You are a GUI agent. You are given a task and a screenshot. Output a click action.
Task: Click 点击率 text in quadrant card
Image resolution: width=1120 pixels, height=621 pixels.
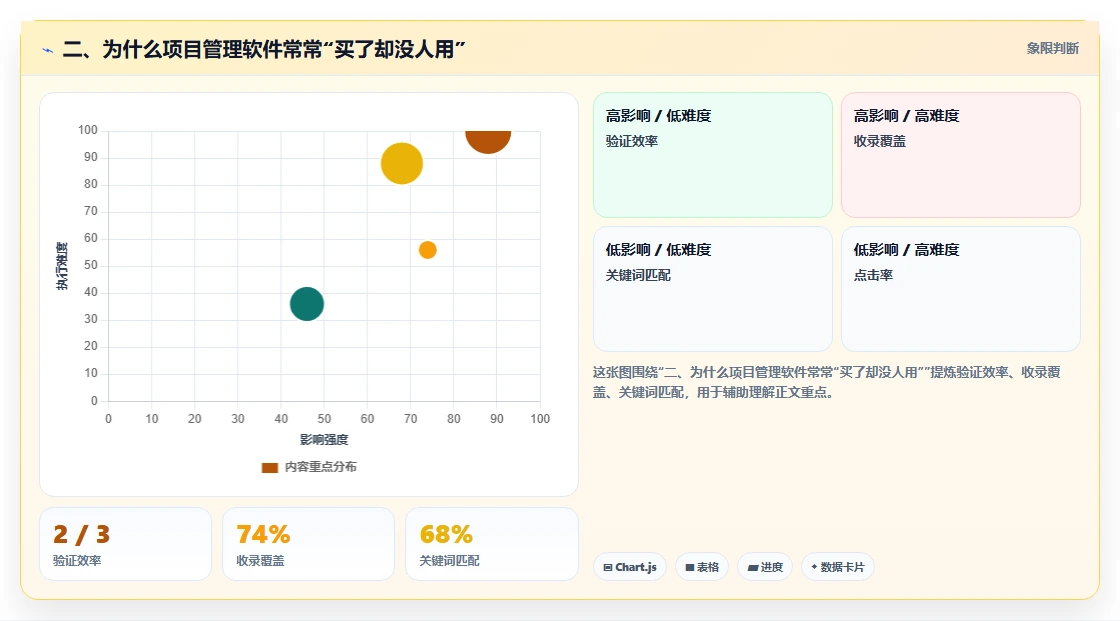coord(873,275)
